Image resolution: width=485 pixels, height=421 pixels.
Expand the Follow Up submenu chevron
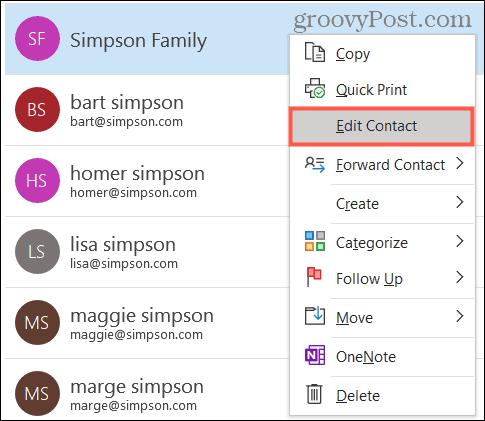click(460, 277)
